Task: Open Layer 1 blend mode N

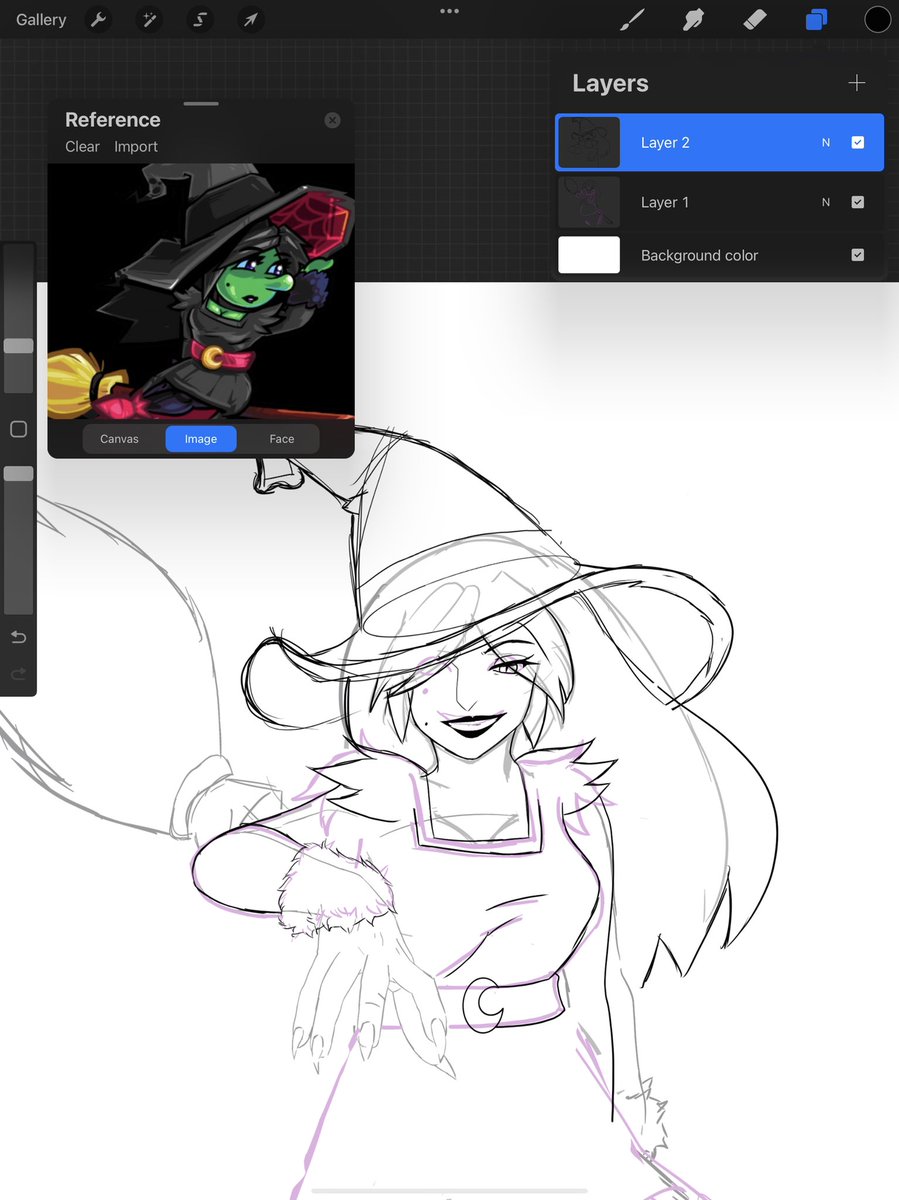Action: (x=826, y=202)
